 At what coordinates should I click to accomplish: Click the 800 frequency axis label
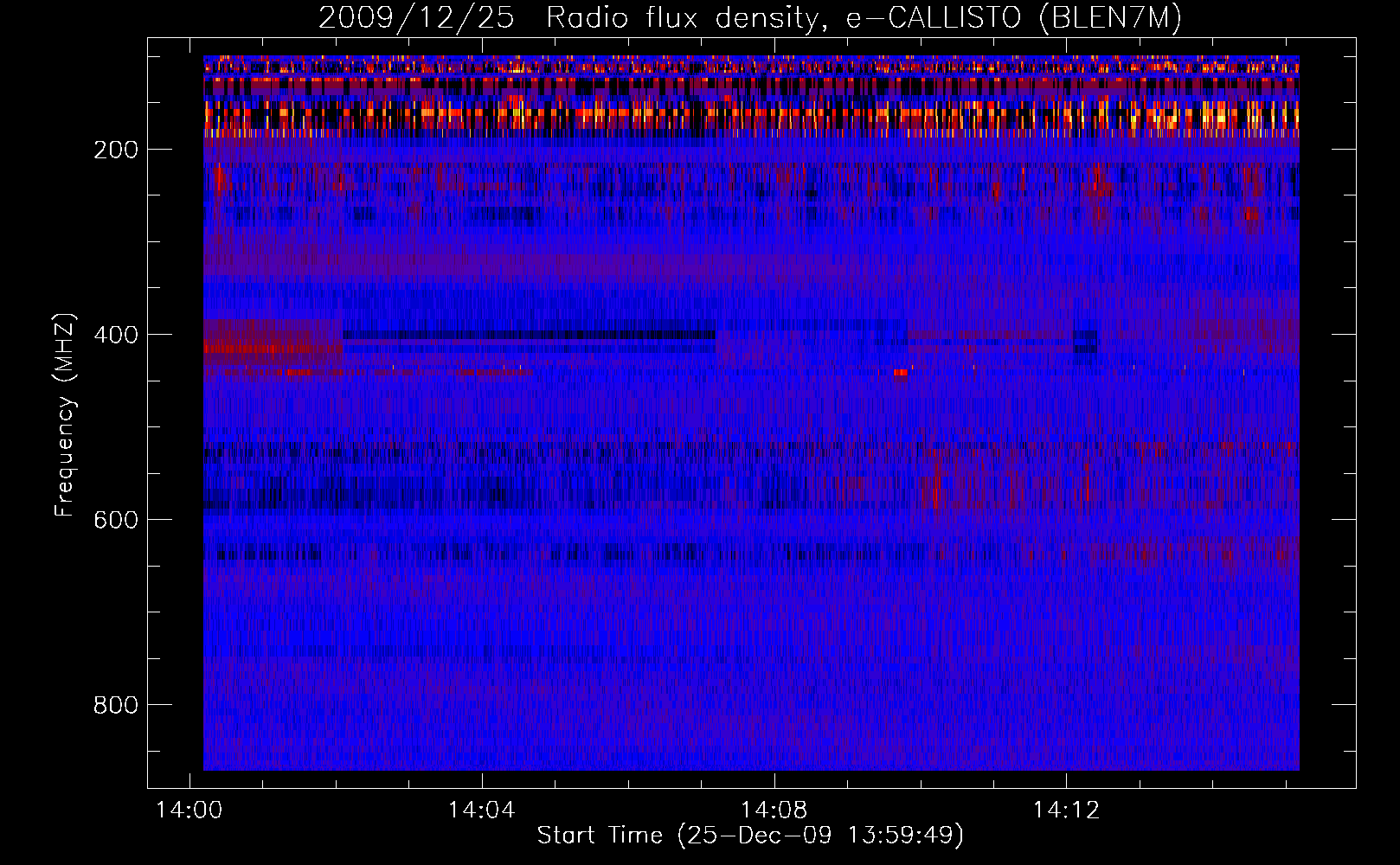click(116, 705)
